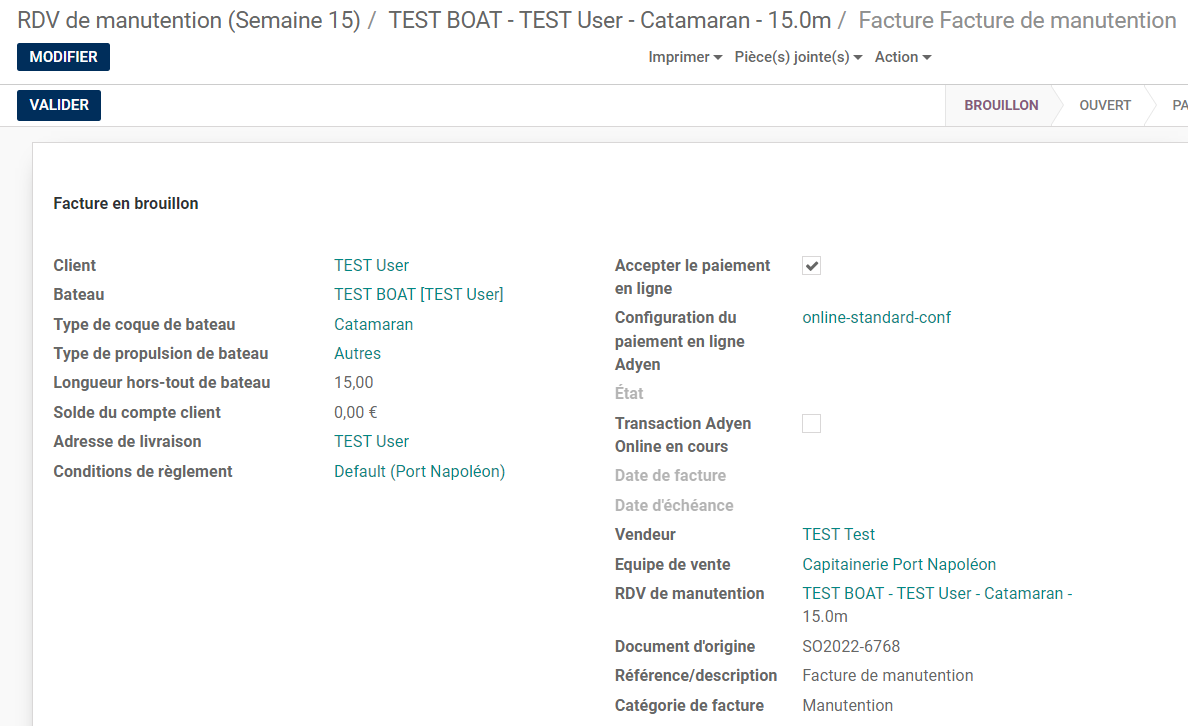
Task: Open the Adresse de livraison TEST User link
Action: (371, 441)
